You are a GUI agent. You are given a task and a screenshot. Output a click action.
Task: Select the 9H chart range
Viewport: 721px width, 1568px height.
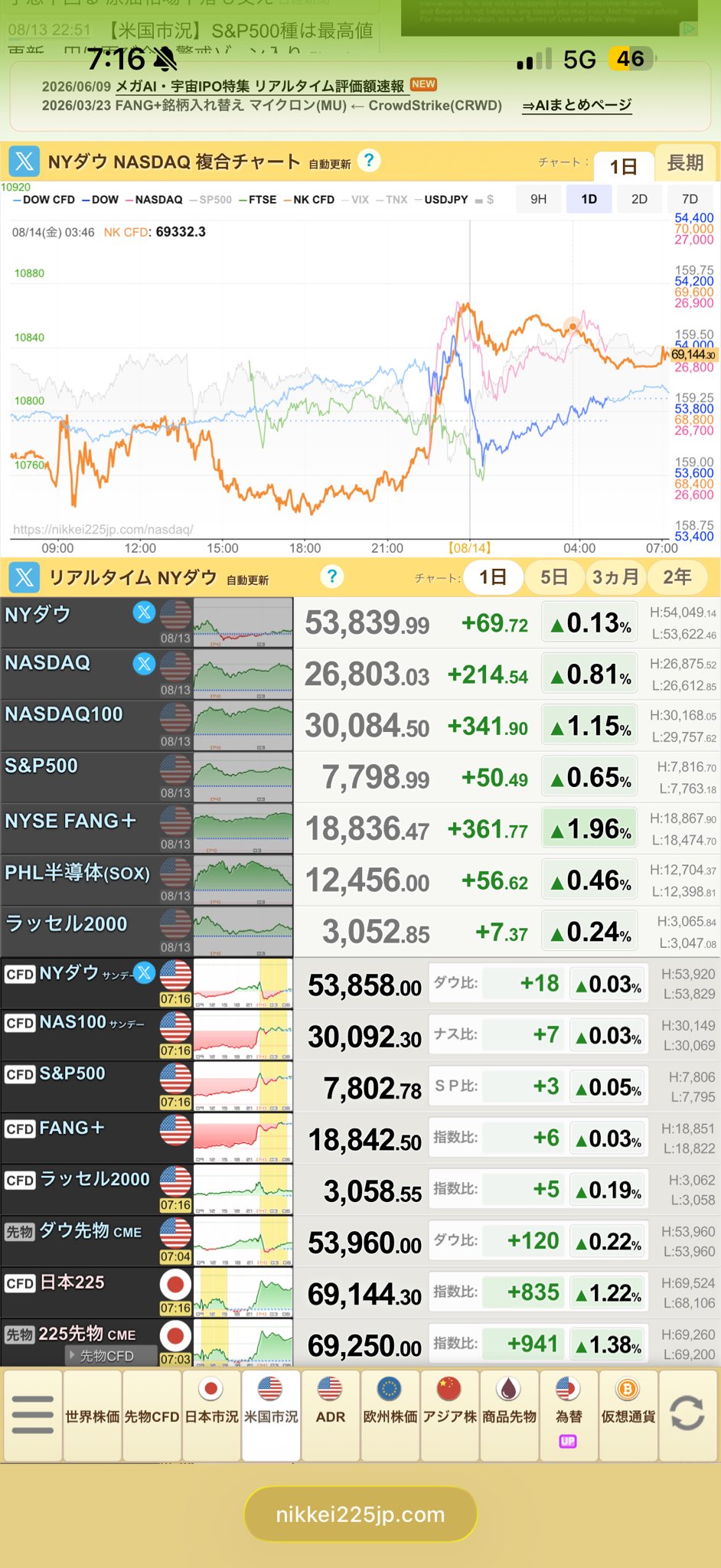[x=539, y=199]
